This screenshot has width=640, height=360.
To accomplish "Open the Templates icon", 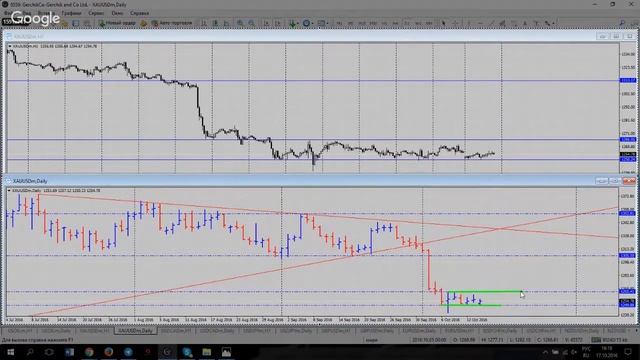I will [322, 23].
